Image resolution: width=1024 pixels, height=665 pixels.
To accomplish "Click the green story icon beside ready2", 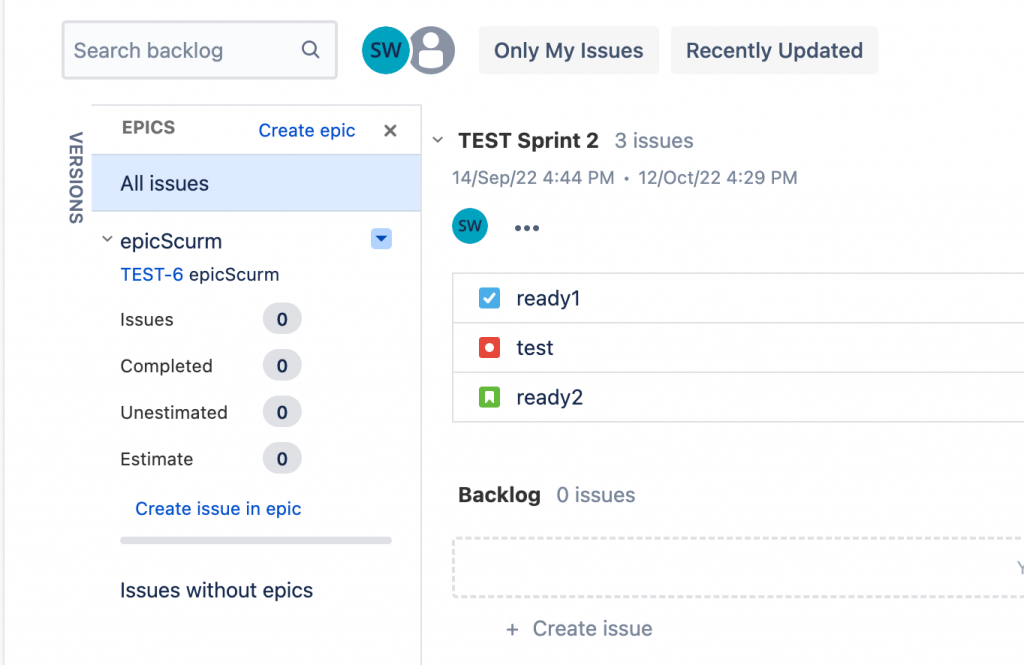I will 489,397.
